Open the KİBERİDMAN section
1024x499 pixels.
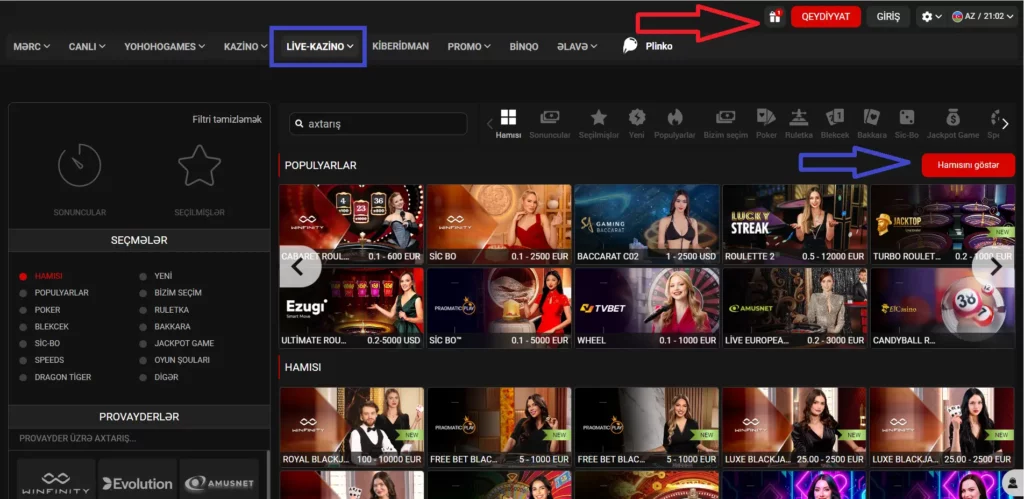(400, 46)
